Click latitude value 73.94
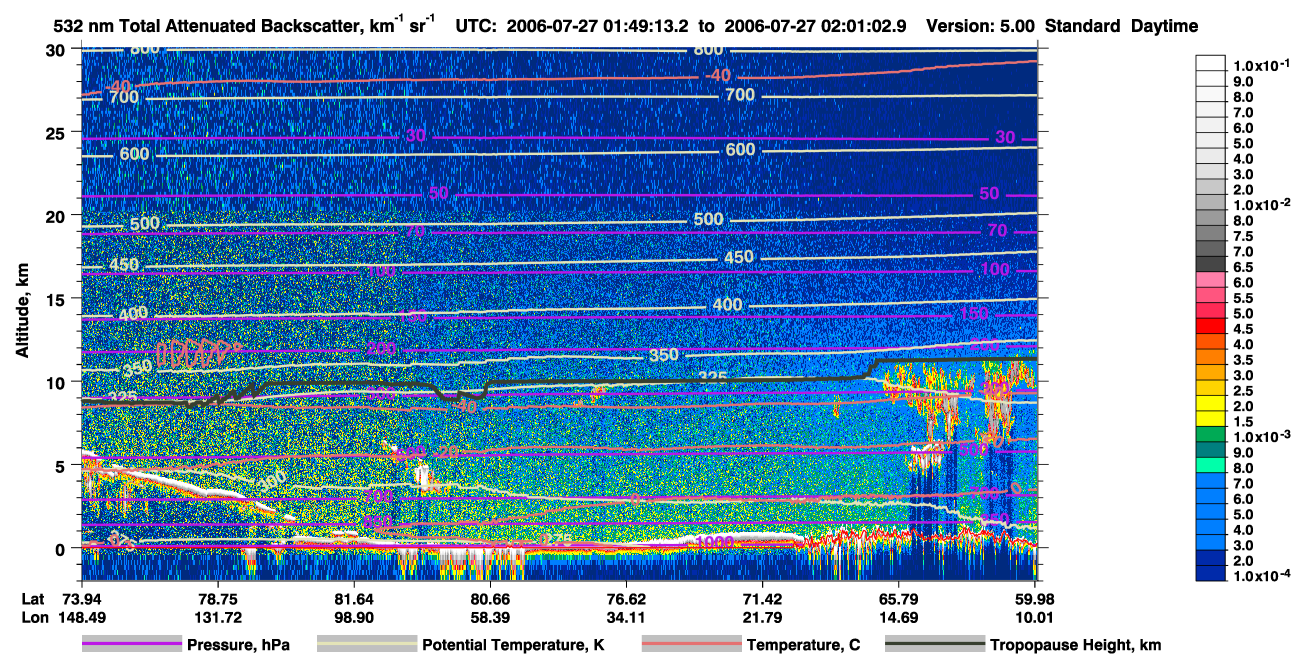 click(x=82, y=599)
